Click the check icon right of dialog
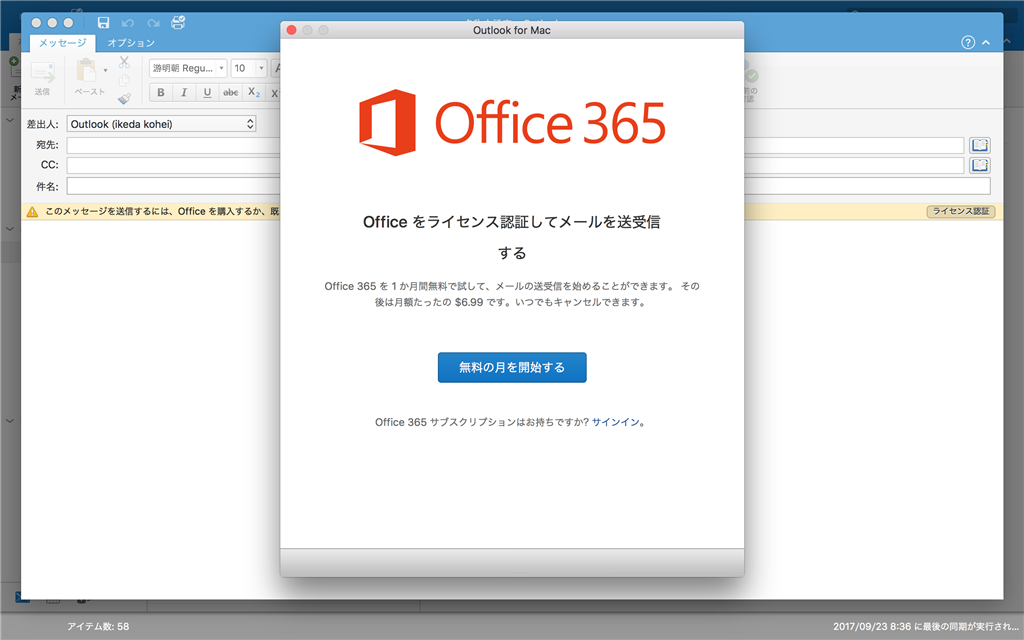Image resolution: width=1024 pixels, height=640 pixels. pos(752,76)
